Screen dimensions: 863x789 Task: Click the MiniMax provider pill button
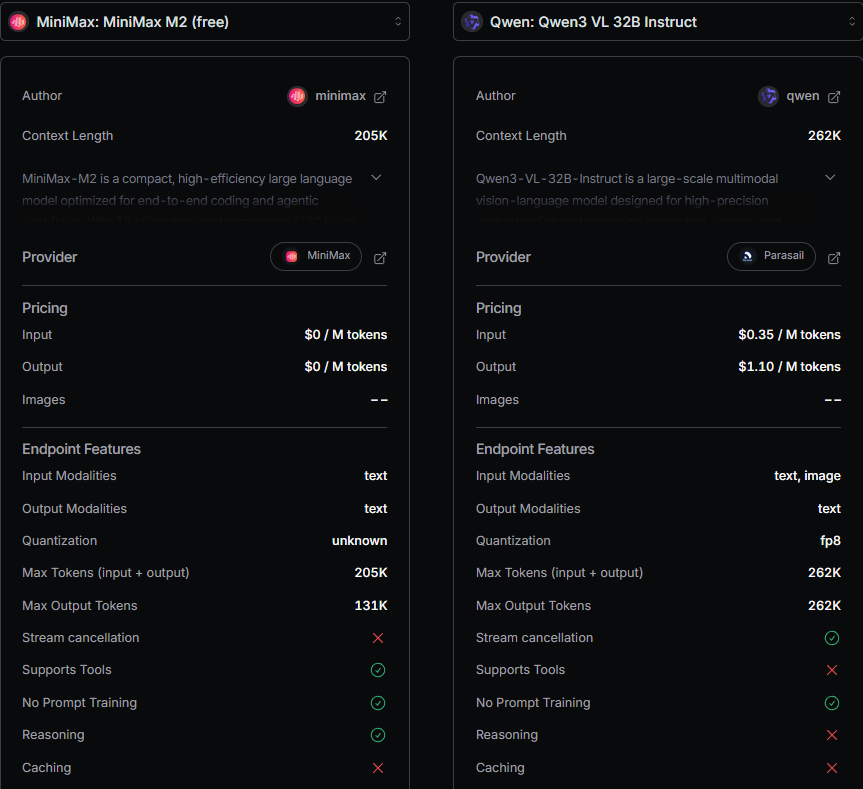pos(316,256)
